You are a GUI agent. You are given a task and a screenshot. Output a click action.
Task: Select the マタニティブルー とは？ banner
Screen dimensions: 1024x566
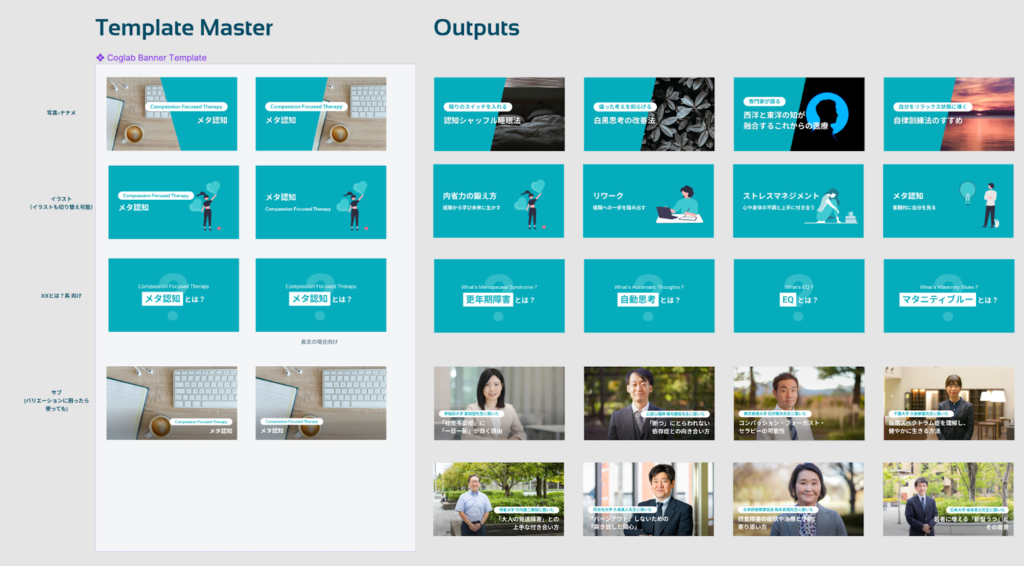click(x=948, y=296)
